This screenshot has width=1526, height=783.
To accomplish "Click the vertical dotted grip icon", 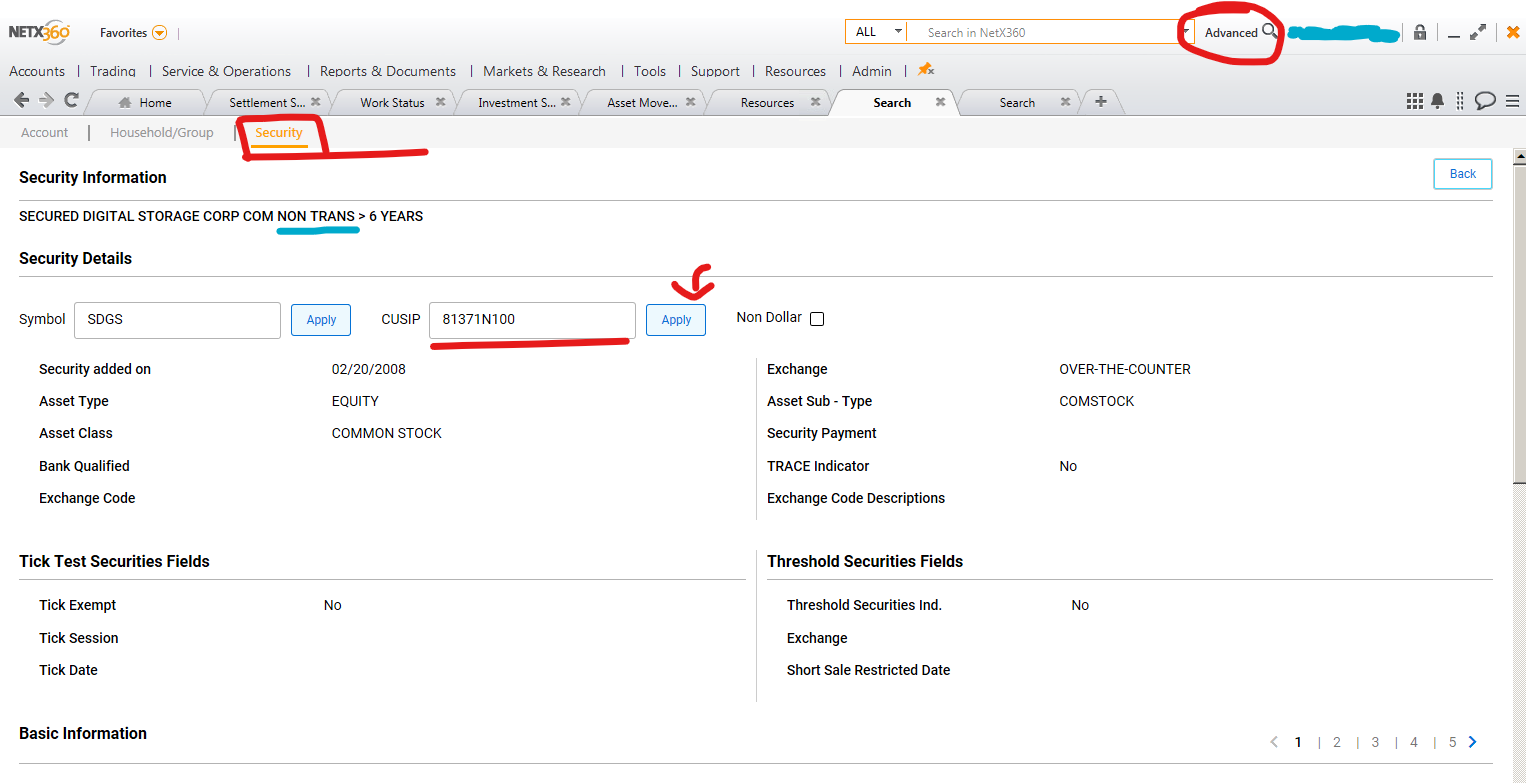I will click(1461, 101).
